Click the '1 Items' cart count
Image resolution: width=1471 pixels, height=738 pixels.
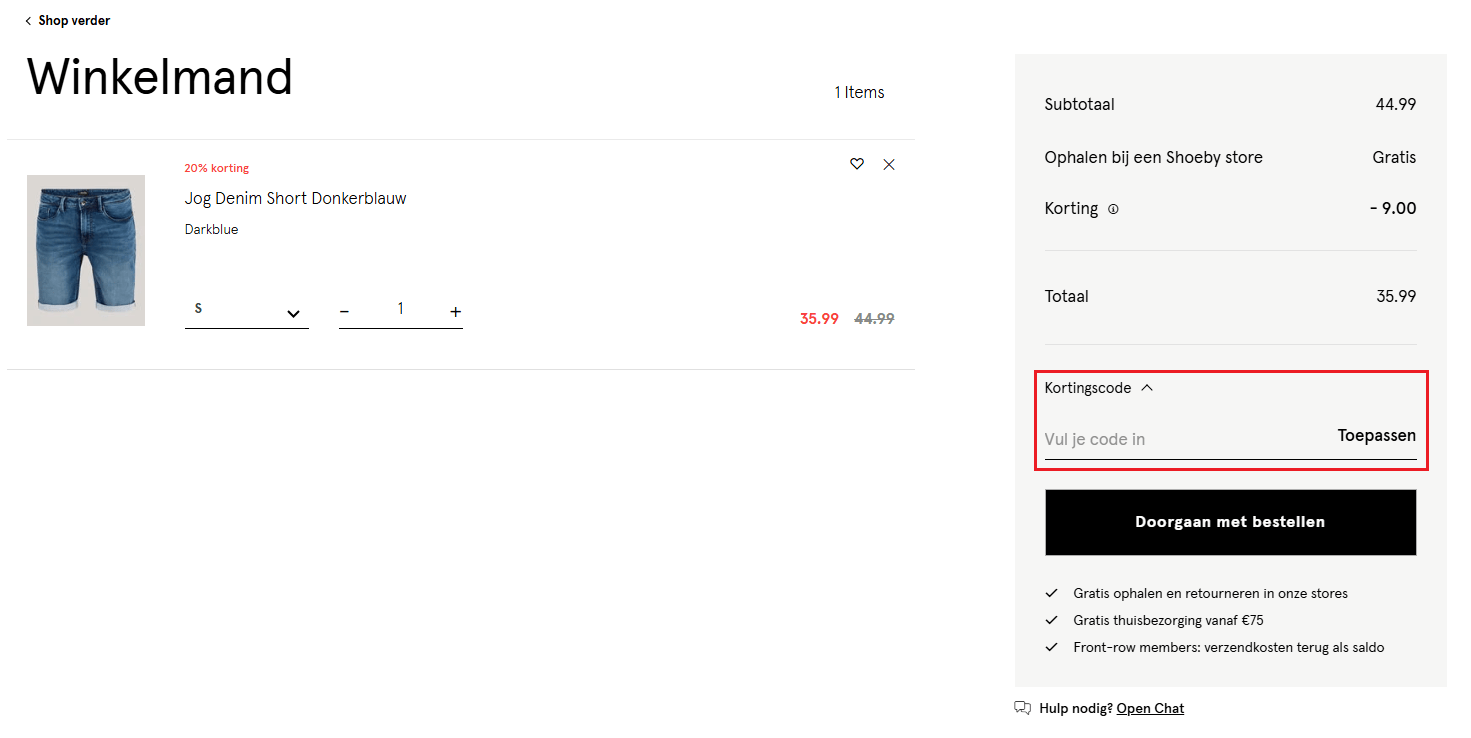coord(859,92)
